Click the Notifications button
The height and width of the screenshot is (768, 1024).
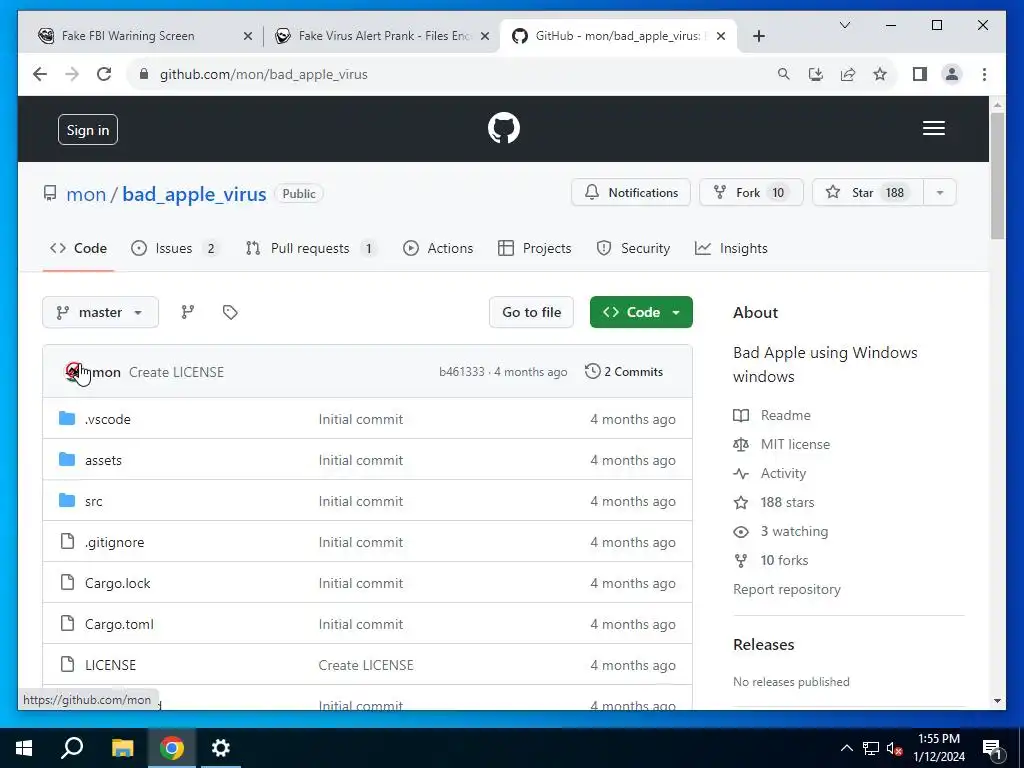click(630, 193)
